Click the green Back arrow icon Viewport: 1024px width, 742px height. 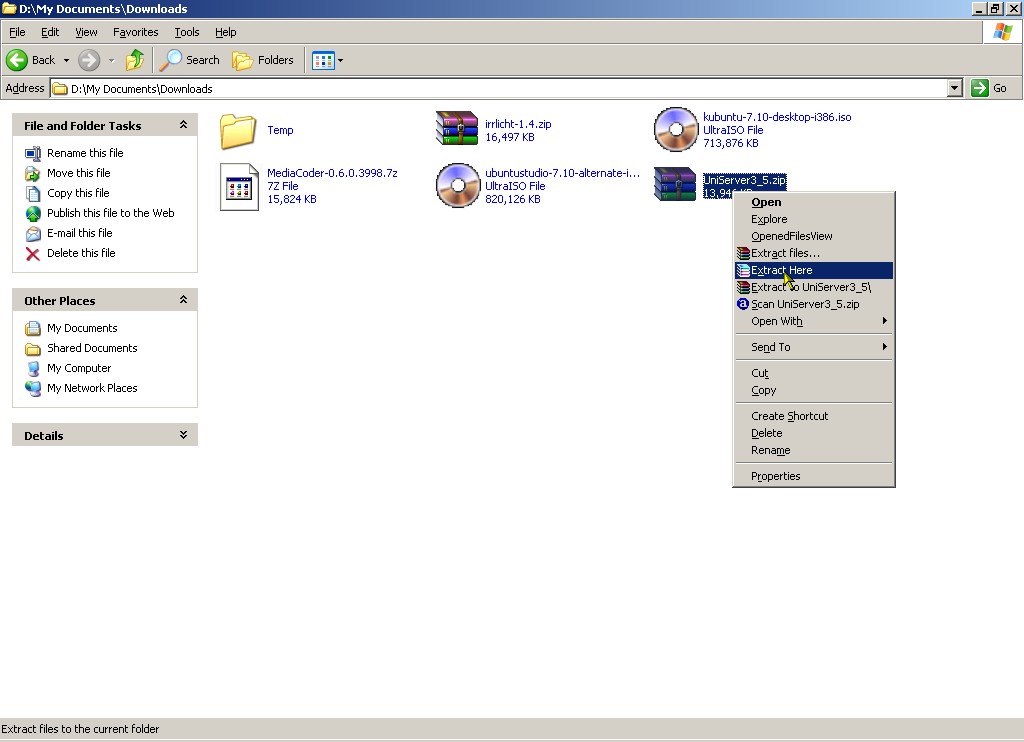(17, 60)
